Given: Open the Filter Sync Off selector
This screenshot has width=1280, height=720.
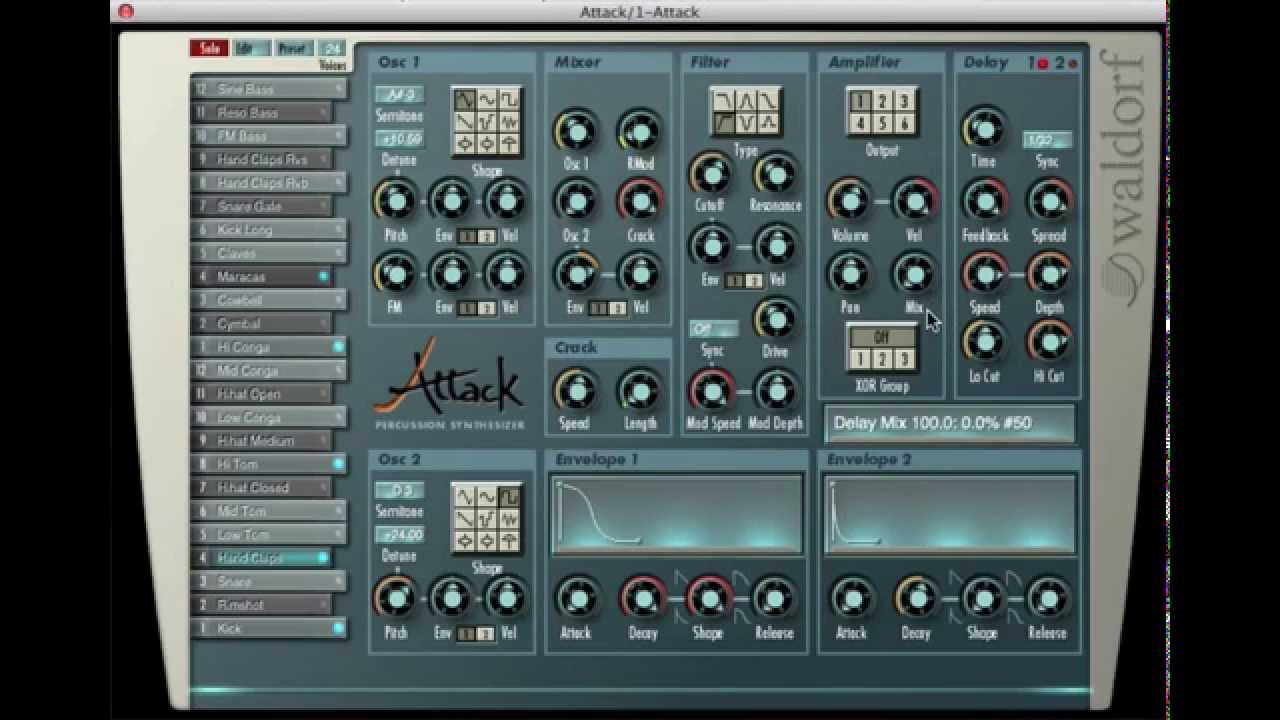Looking at the screenshot, I should [x=713, y=329].
